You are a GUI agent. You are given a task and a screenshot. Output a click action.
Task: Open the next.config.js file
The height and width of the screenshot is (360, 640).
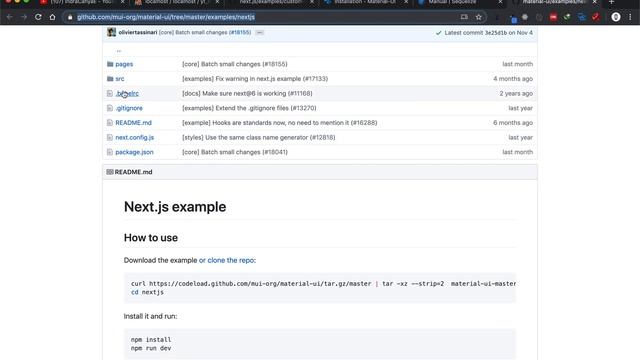135,138
